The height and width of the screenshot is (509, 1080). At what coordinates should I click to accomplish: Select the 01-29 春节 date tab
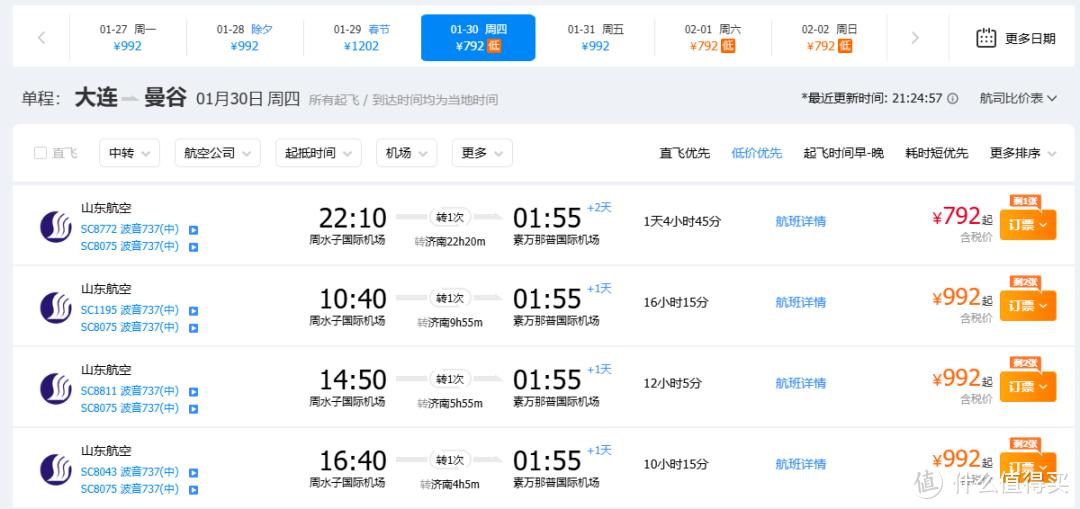361,38
